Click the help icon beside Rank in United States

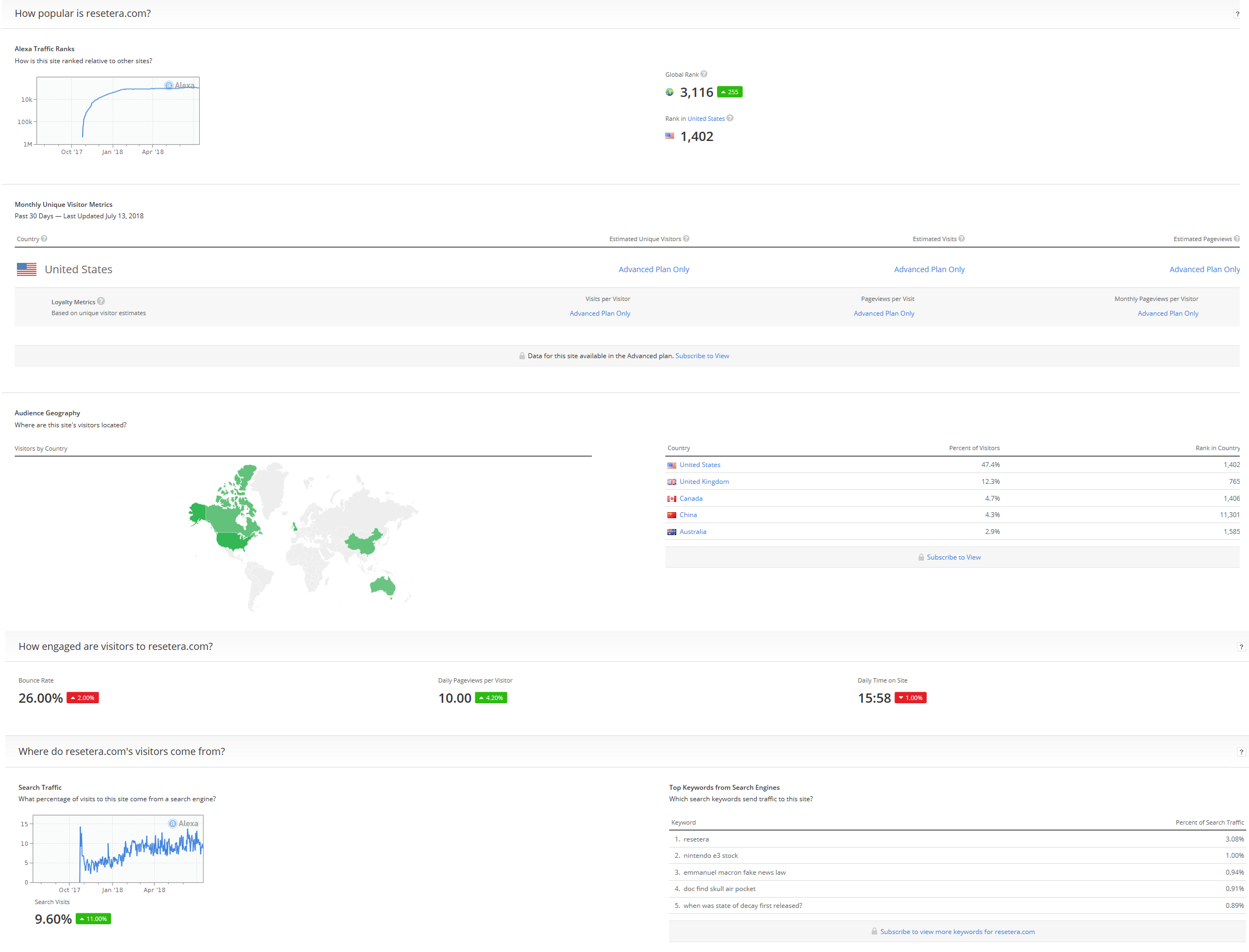[x=730, y=119]
